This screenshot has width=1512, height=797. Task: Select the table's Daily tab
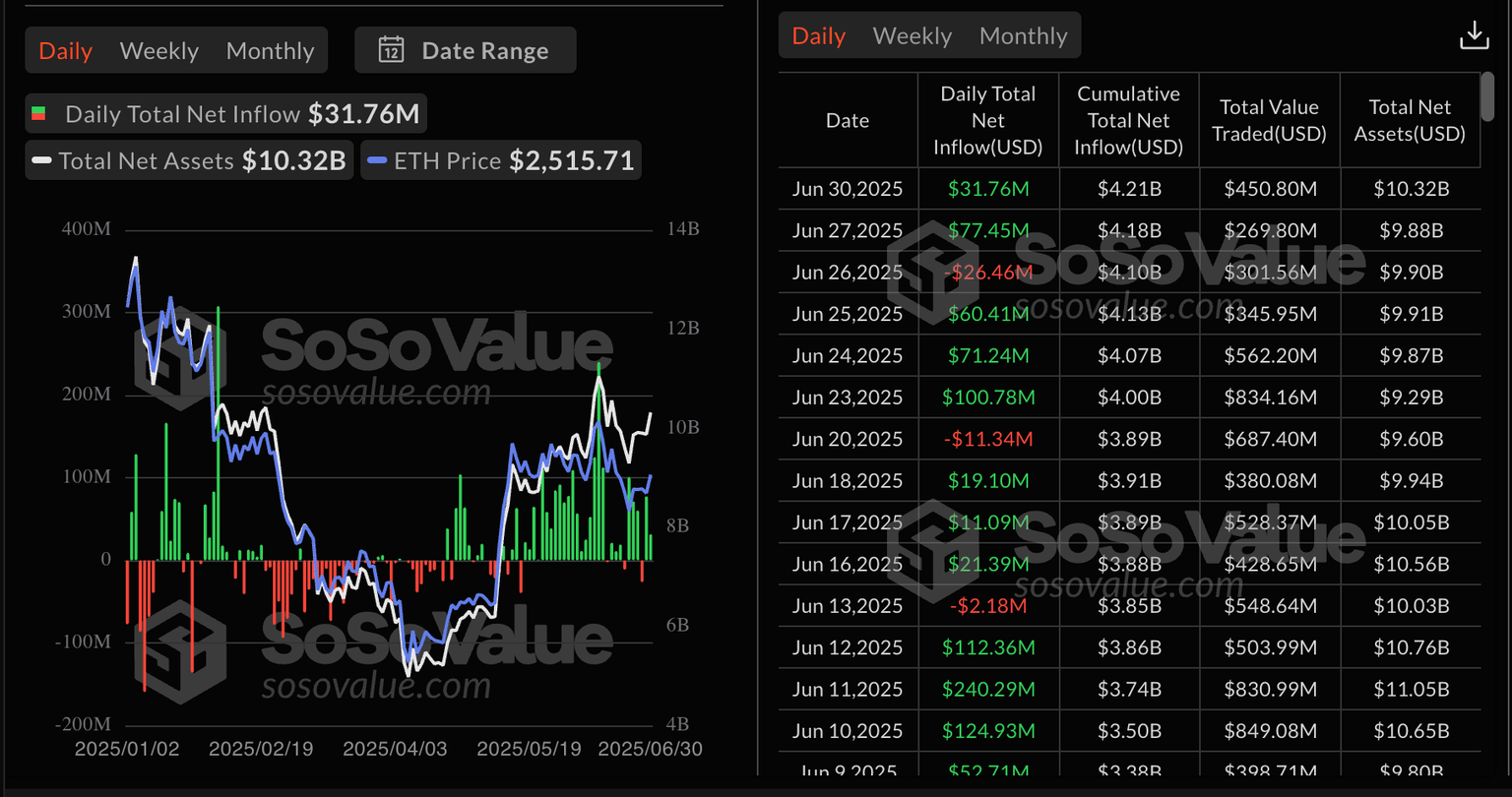pos(819,36)
